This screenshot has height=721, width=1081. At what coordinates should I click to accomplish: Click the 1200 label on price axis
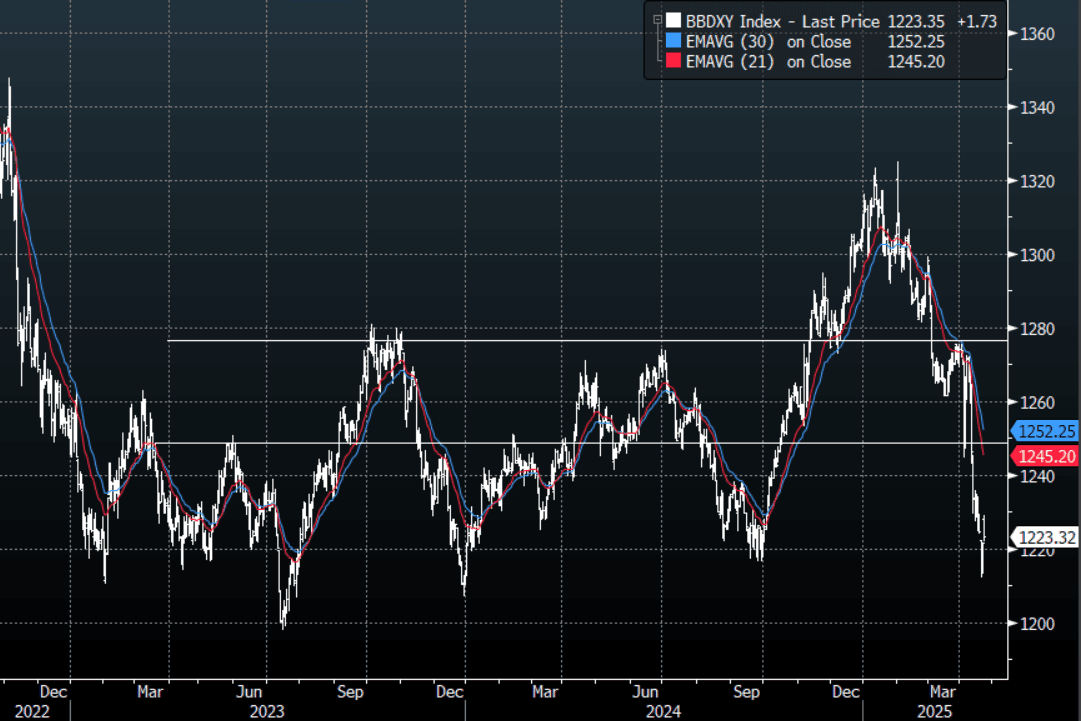(x=1038, y=624)
